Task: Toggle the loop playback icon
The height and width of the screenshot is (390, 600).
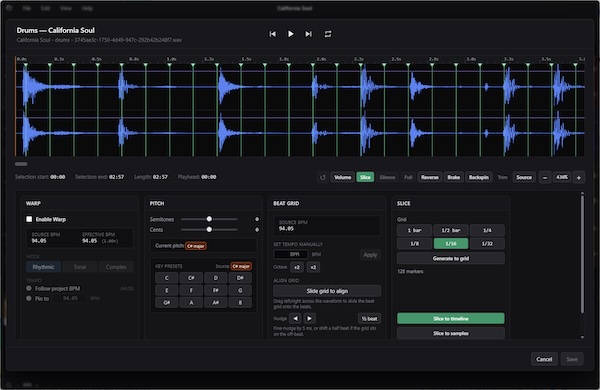Action: [328, 34]
